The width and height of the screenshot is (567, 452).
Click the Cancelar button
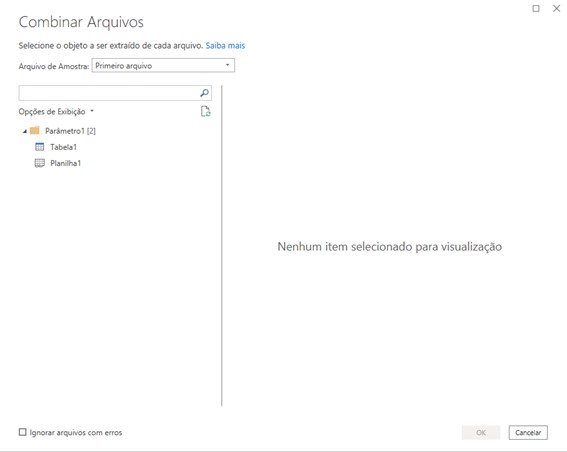528,432
